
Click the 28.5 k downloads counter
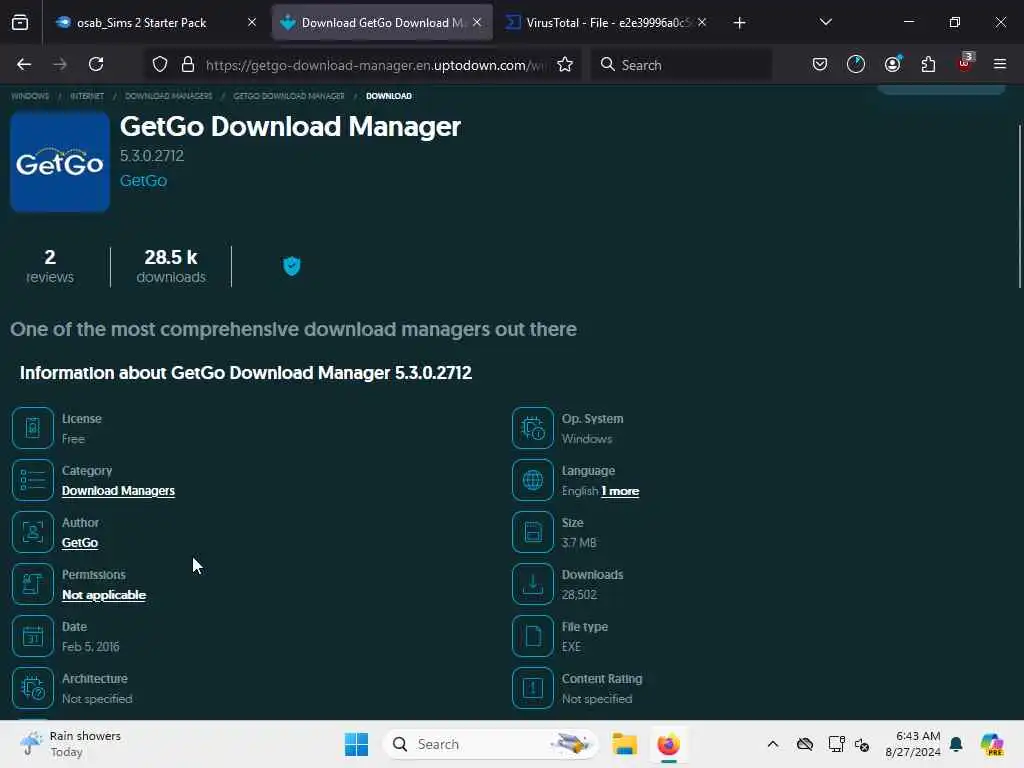(171, 266)
